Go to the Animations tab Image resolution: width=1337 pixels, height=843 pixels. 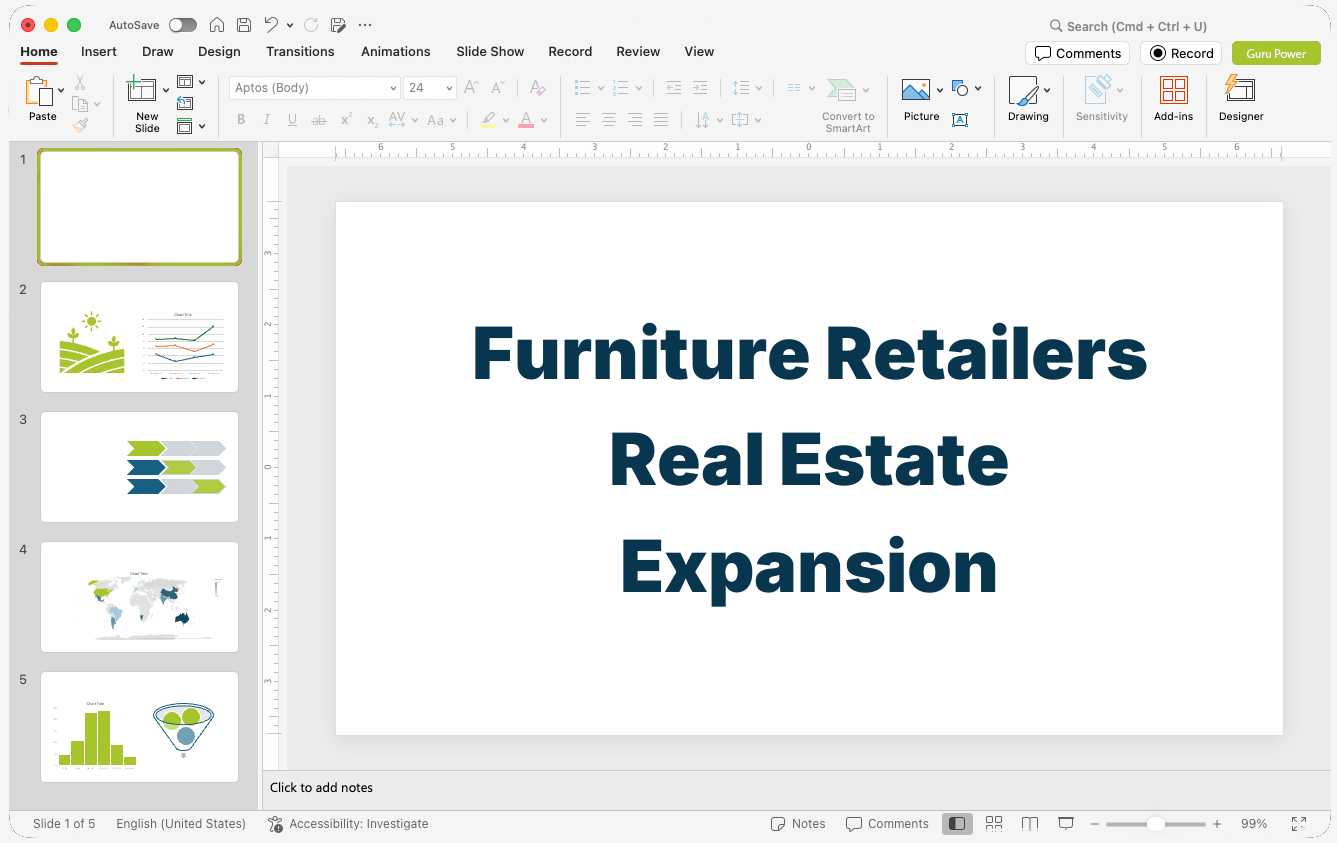[x=396, y=51]
